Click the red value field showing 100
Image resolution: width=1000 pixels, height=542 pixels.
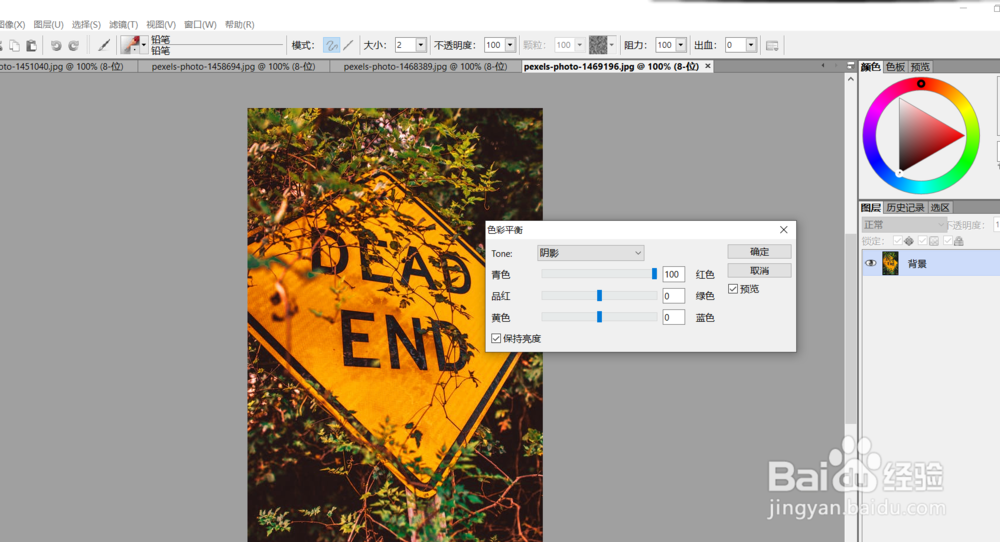coord(673,274)
